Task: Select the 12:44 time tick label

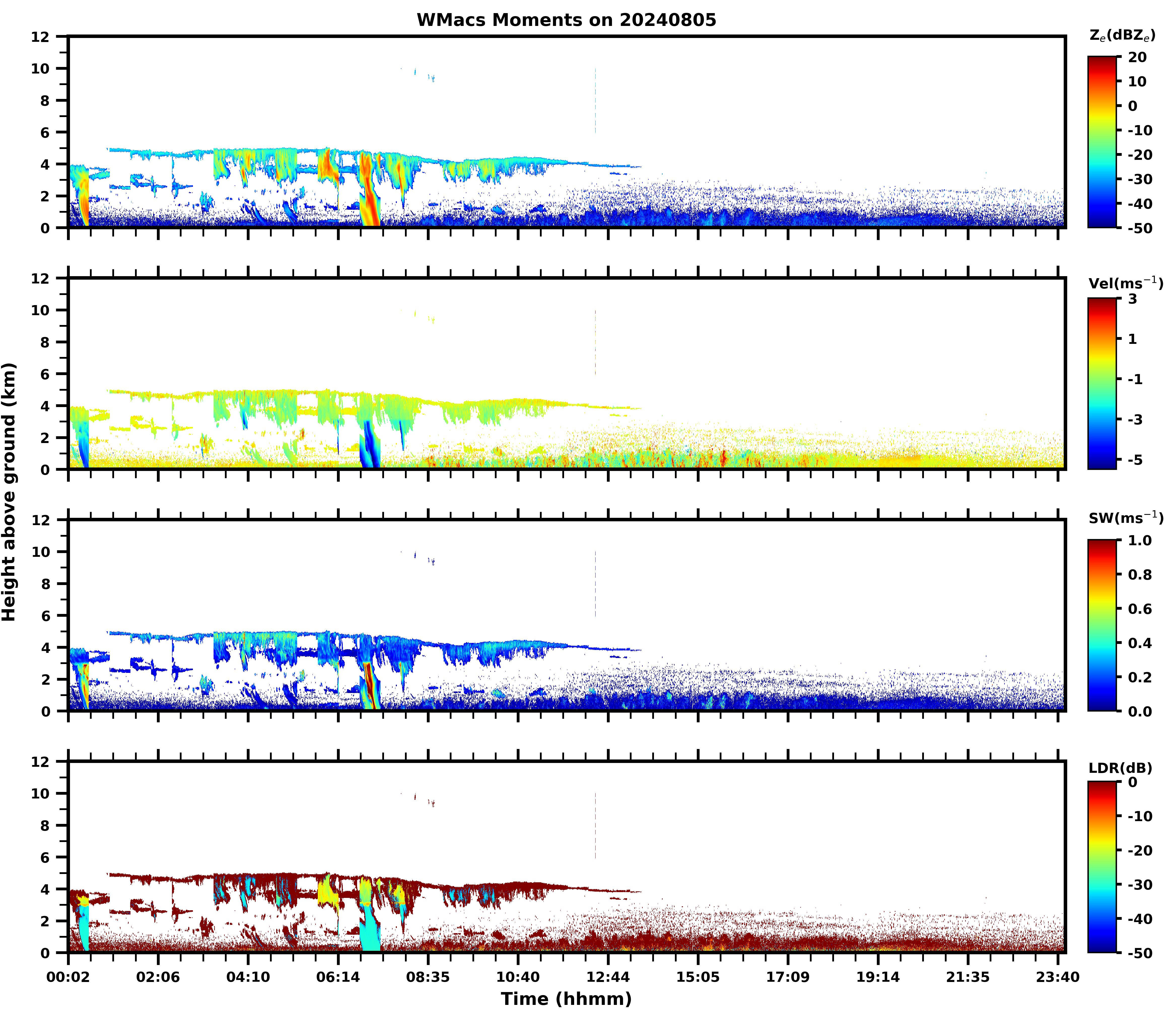Action: coord(608,977)
